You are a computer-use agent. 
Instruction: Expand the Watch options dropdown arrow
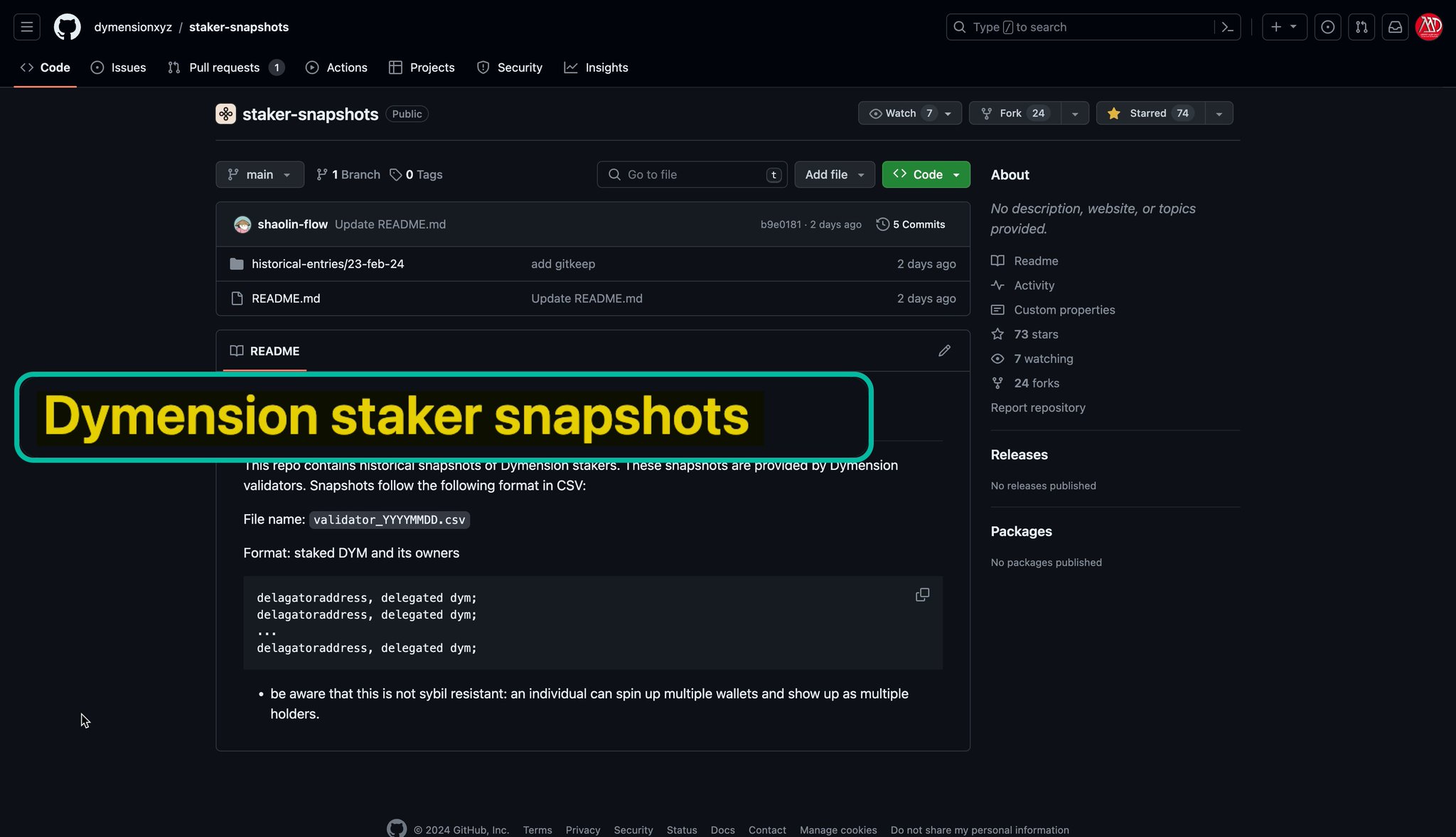click(948, 114)
